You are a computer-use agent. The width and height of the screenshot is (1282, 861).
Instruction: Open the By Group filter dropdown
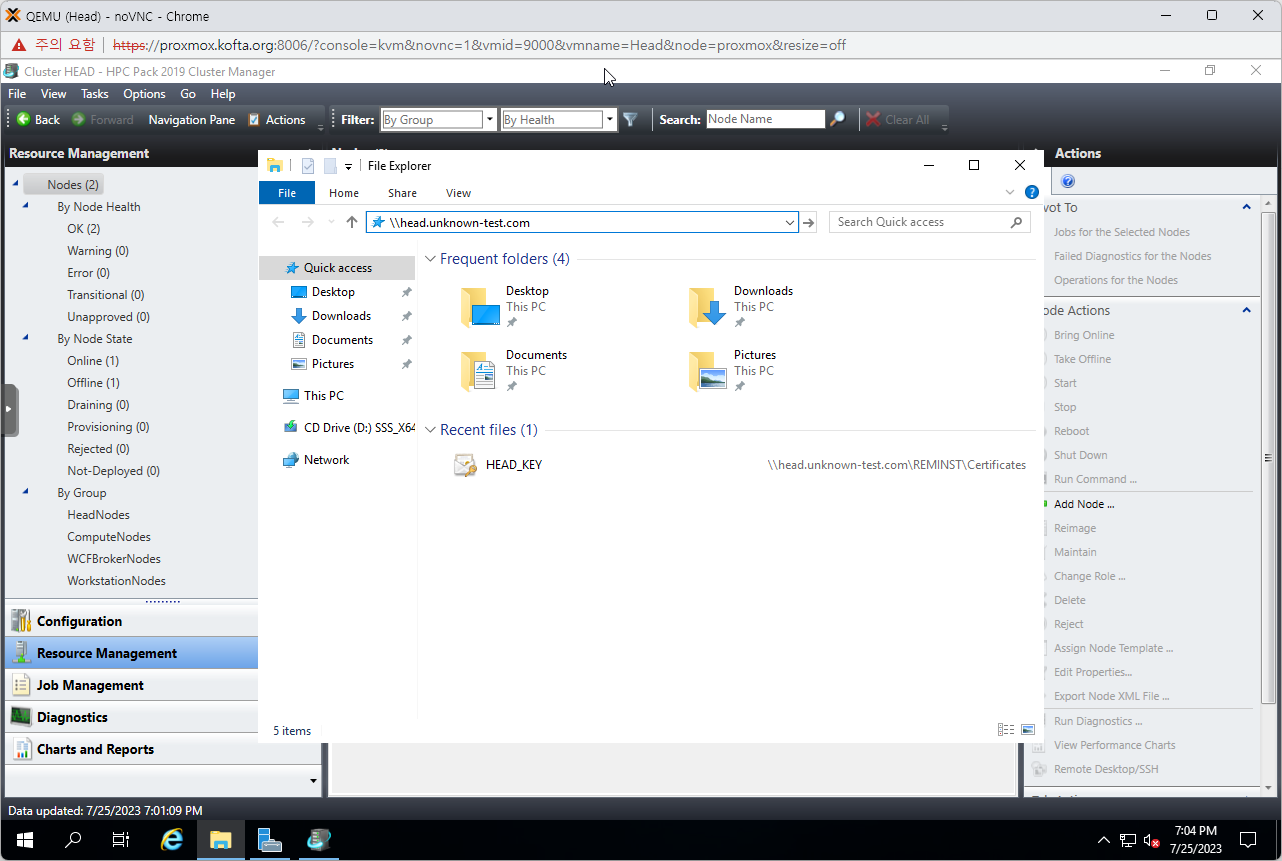[490, 120]
